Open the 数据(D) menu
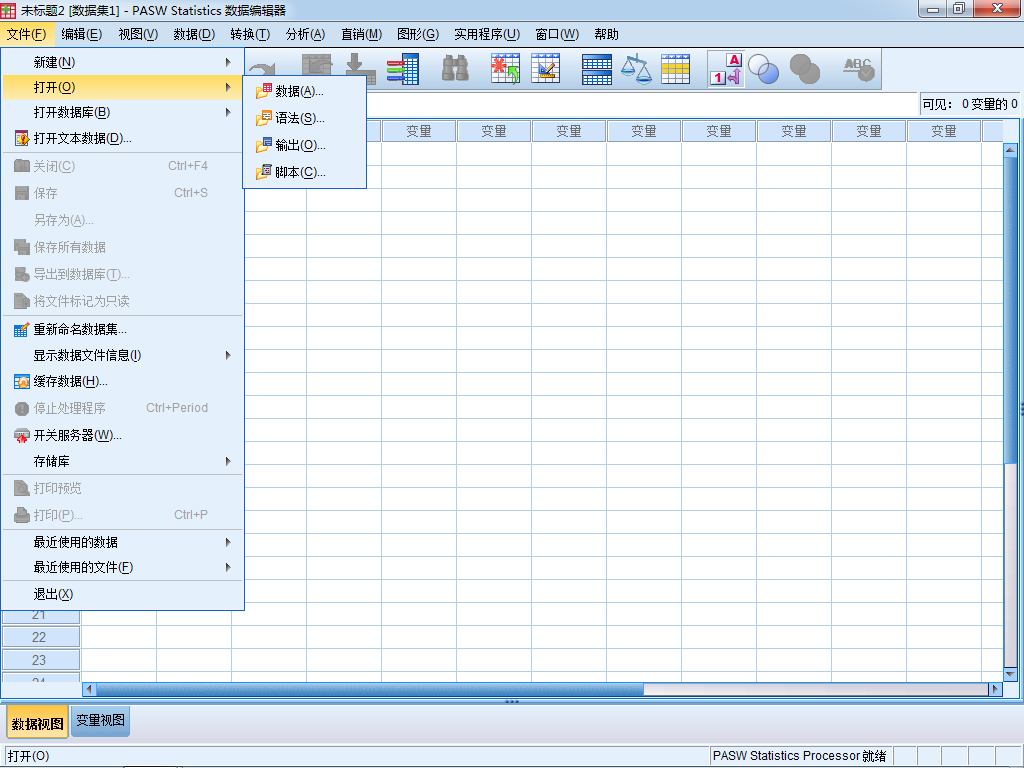This screenshot has height=768, width=1024. [194, 34]
